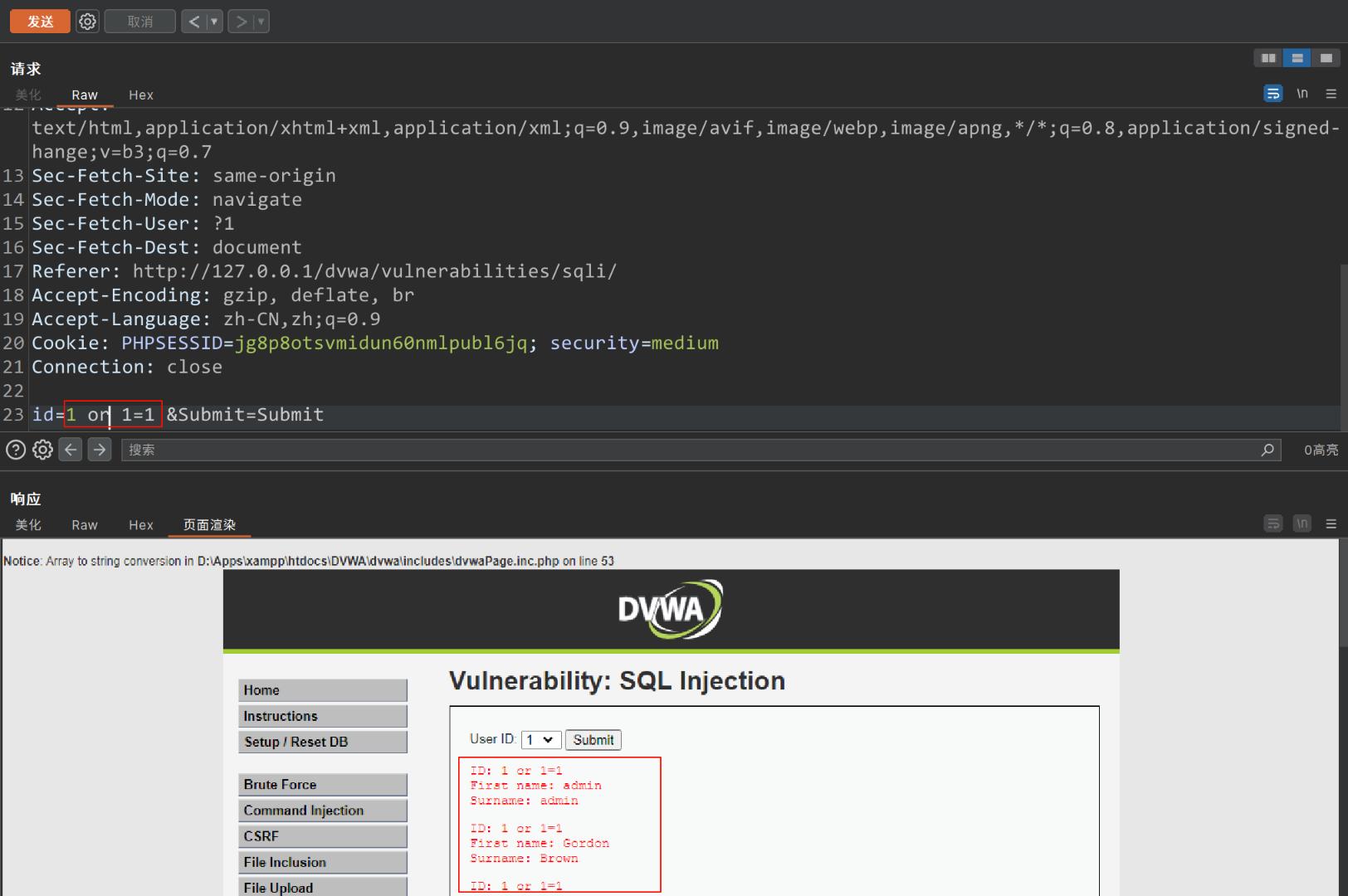This screenshot has height=896, width=1348.
Task: Click inside the 搜索 search field
Action: click(x=332, y=450)
